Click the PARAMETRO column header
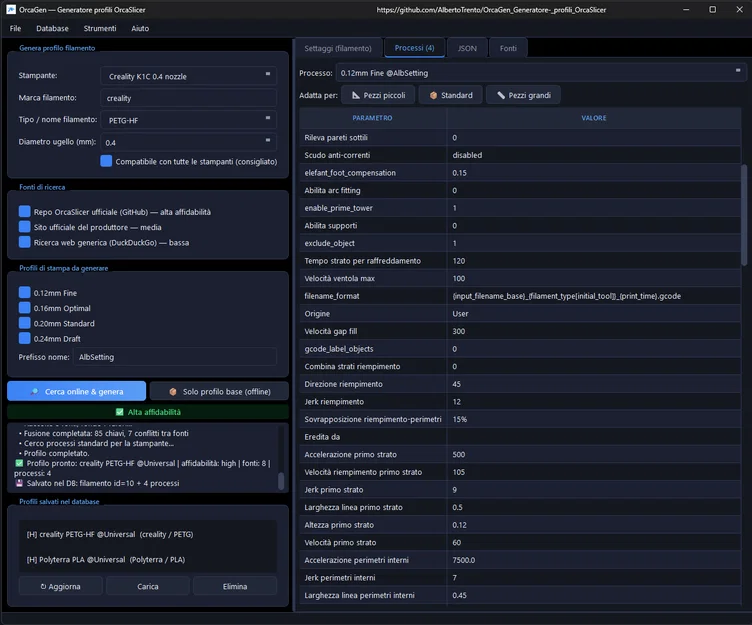Screen dimensions: 752x625 click(373, 118)
